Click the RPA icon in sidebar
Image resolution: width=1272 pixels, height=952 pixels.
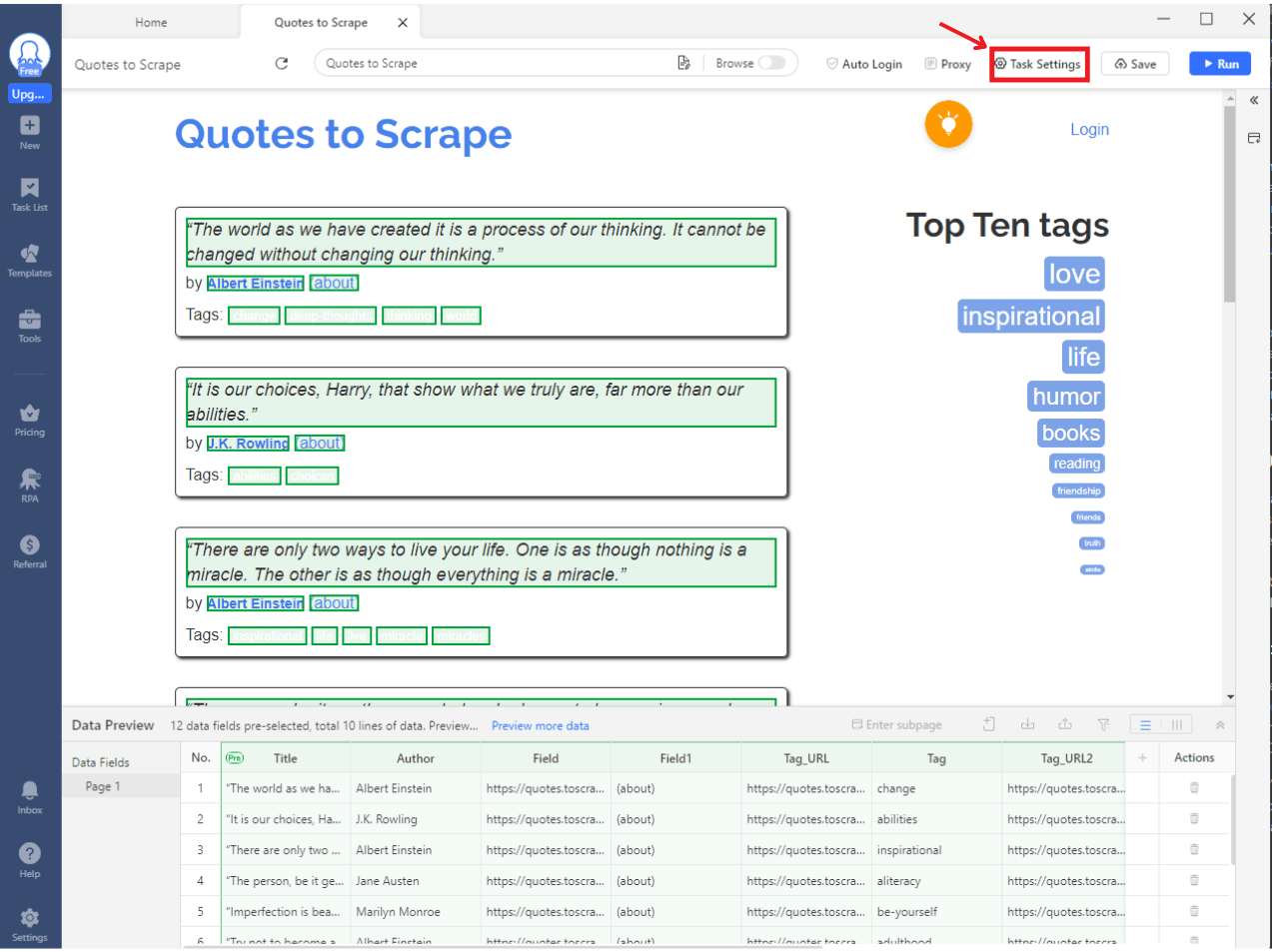pos(30,484)
